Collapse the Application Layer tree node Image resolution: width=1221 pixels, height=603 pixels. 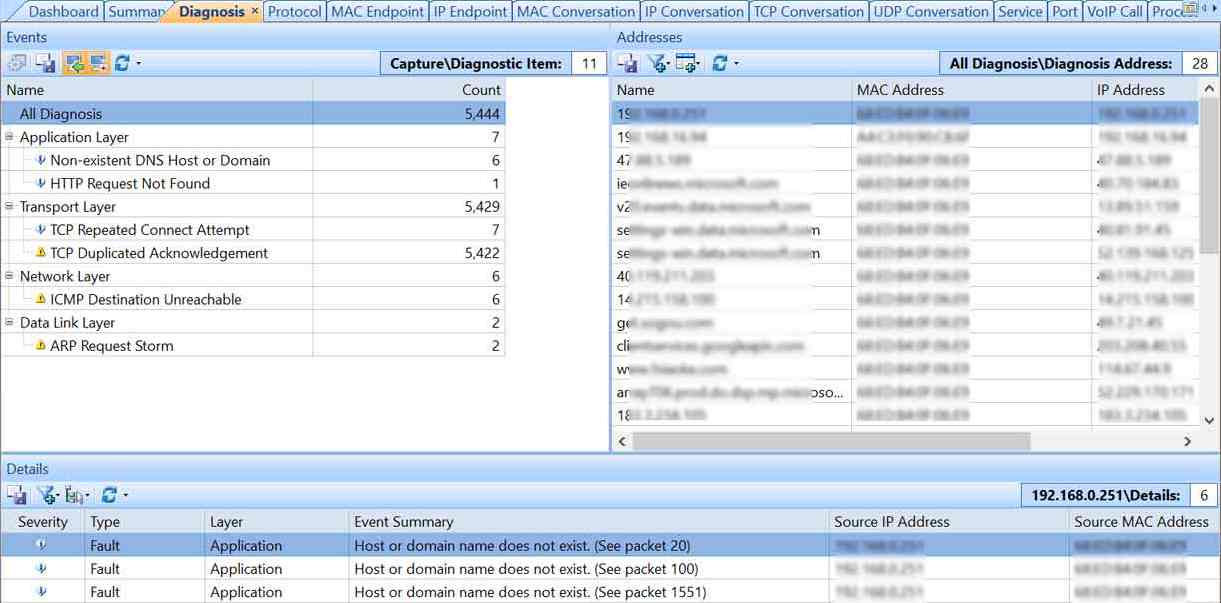[x=9, y=137]
